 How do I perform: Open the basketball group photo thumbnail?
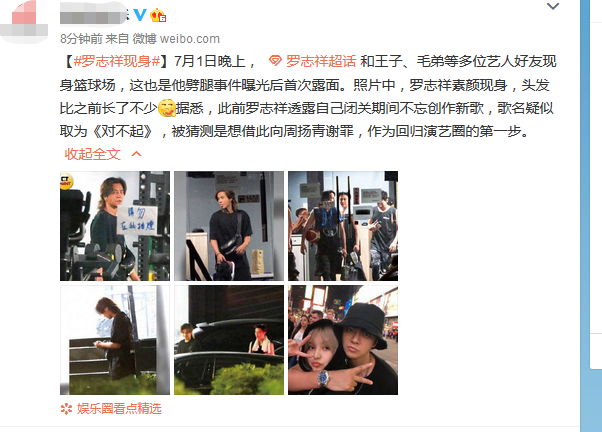click(x=343, y=226)
